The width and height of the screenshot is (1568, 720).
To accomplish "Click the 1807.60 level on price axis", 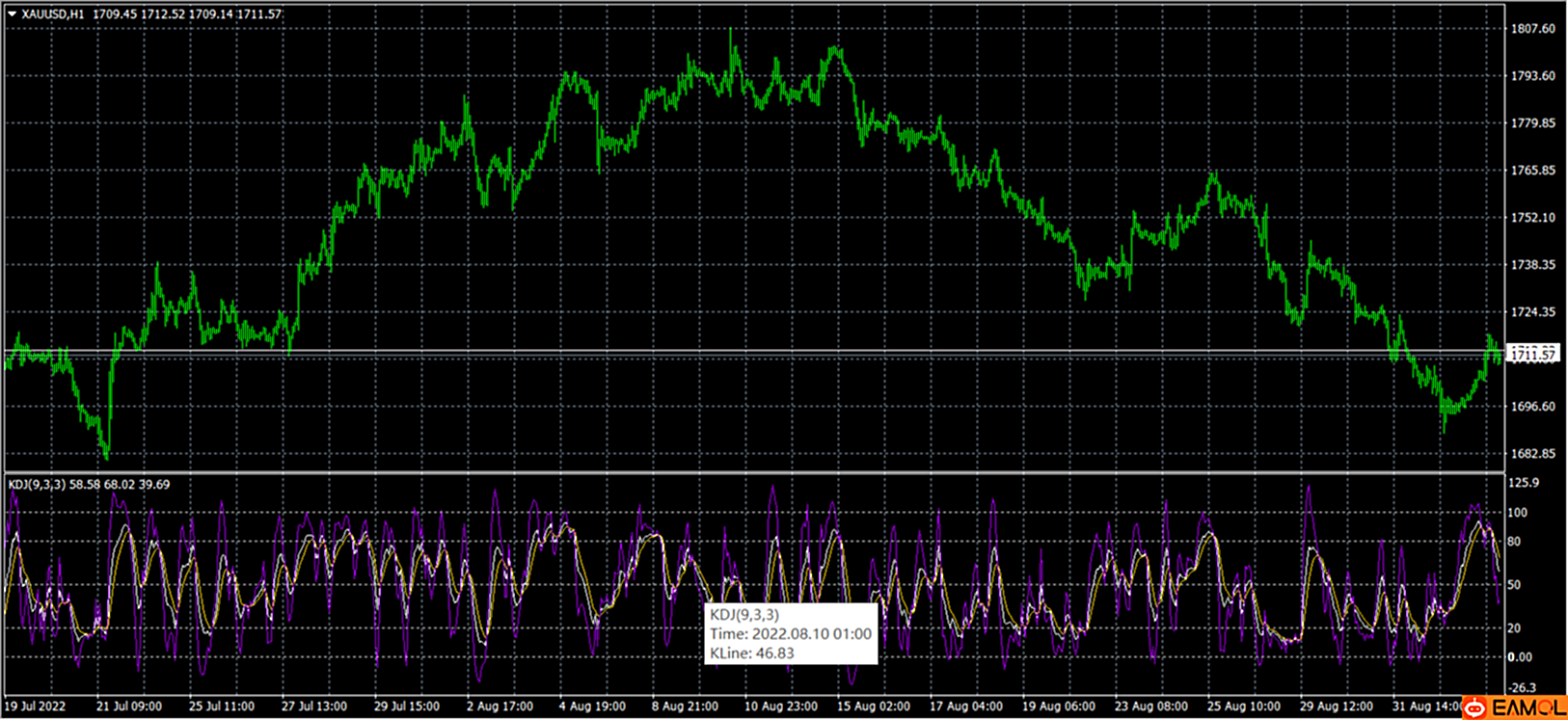I will [1533, 29].
